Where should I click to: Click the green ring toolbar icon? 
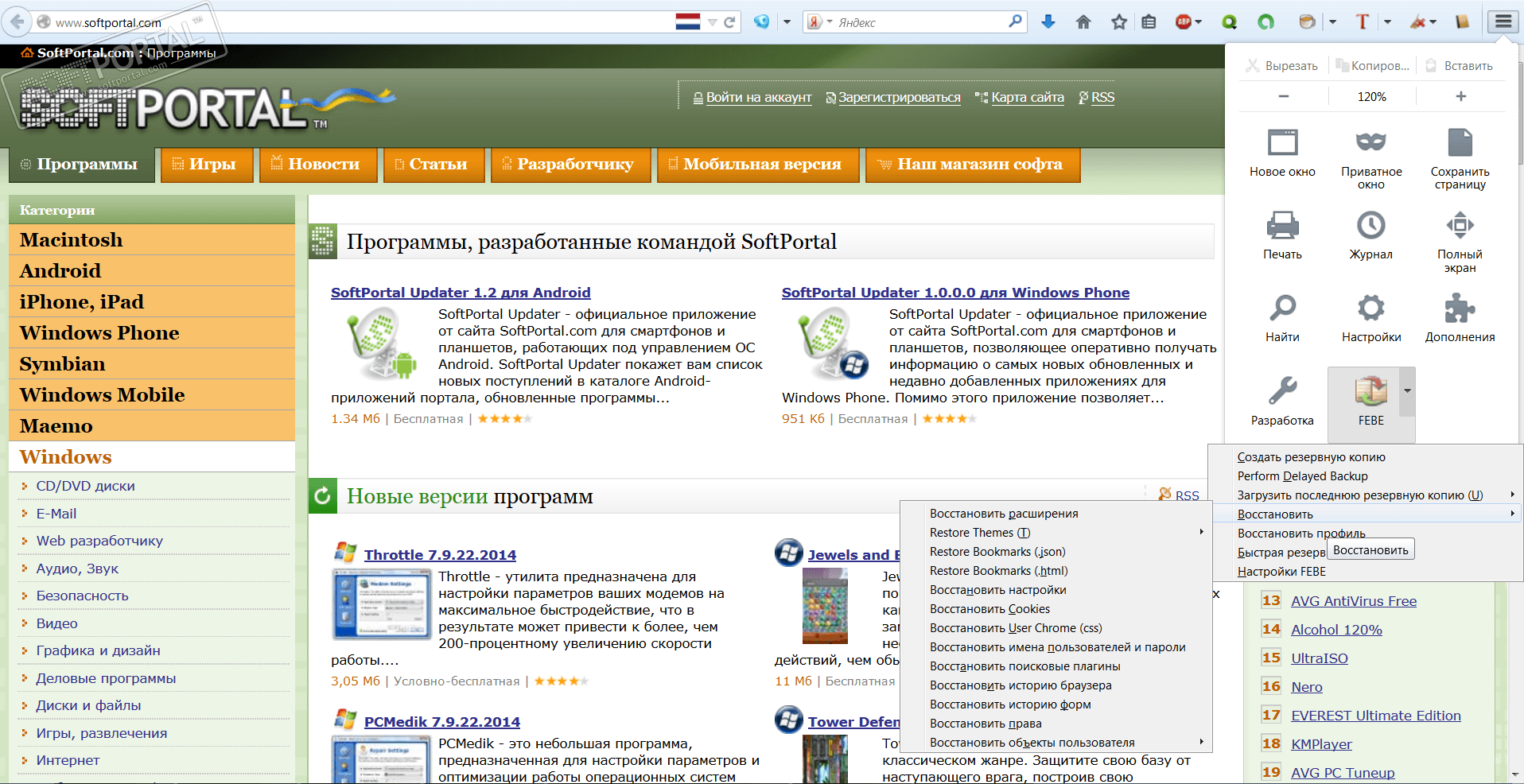pos(1266,22)
